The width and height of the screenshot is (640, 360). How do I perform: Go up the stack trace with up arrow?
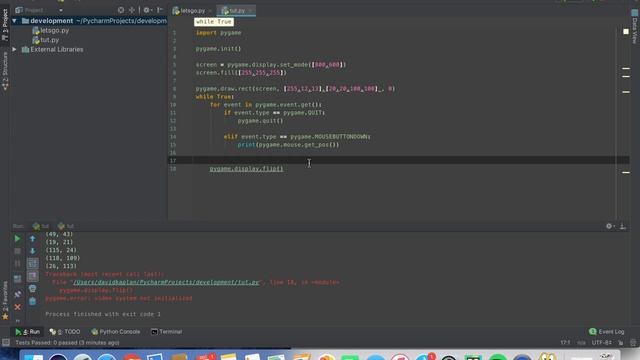pos(33,238)
